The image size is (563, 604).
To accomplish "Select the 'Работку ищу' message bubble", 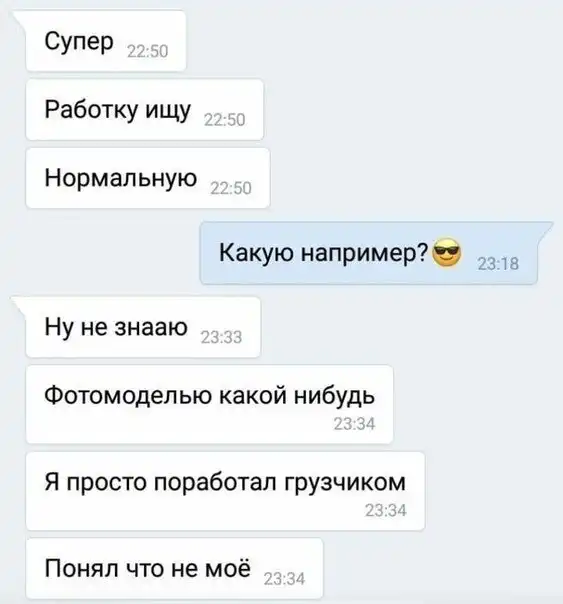I will tap(144, 109).
